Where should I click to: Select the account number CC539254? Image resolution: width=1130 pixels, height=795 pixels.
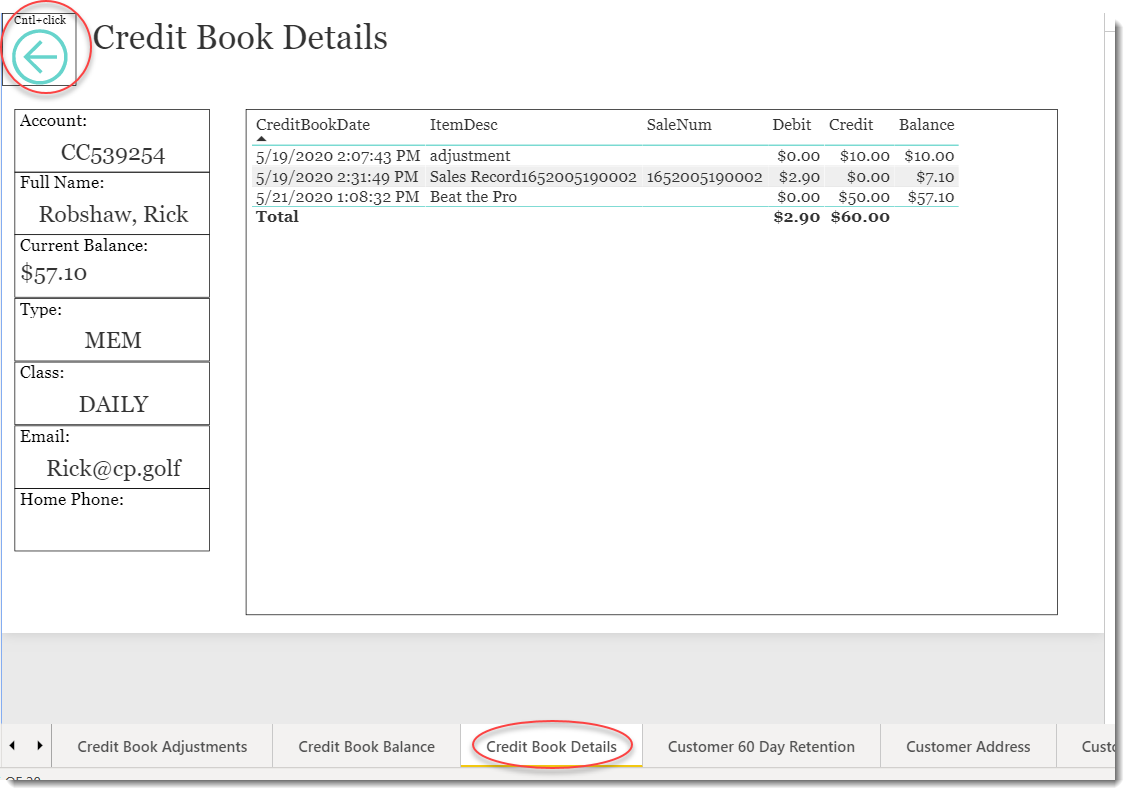point(113,154)
